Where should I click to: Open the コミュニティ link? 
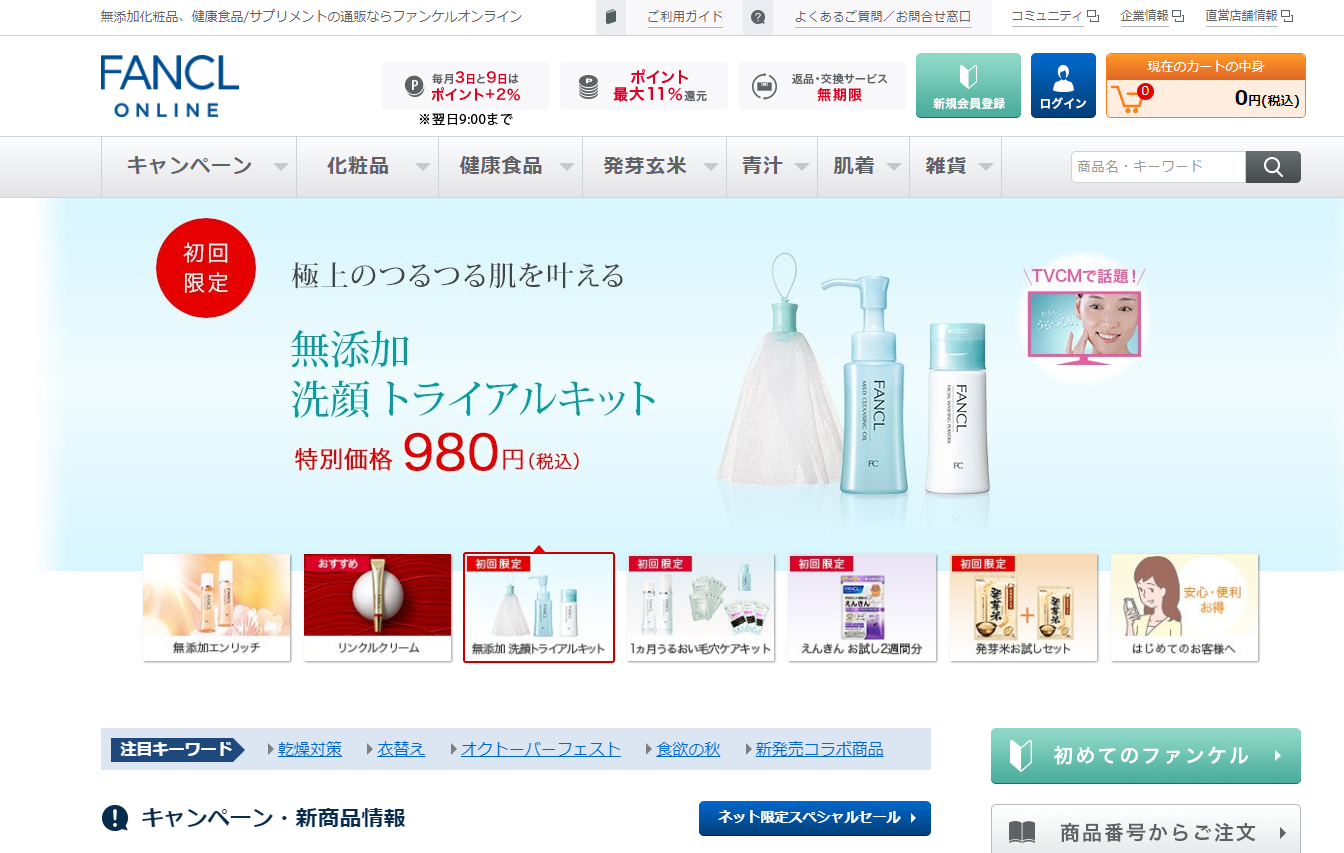click(1047, 16)
